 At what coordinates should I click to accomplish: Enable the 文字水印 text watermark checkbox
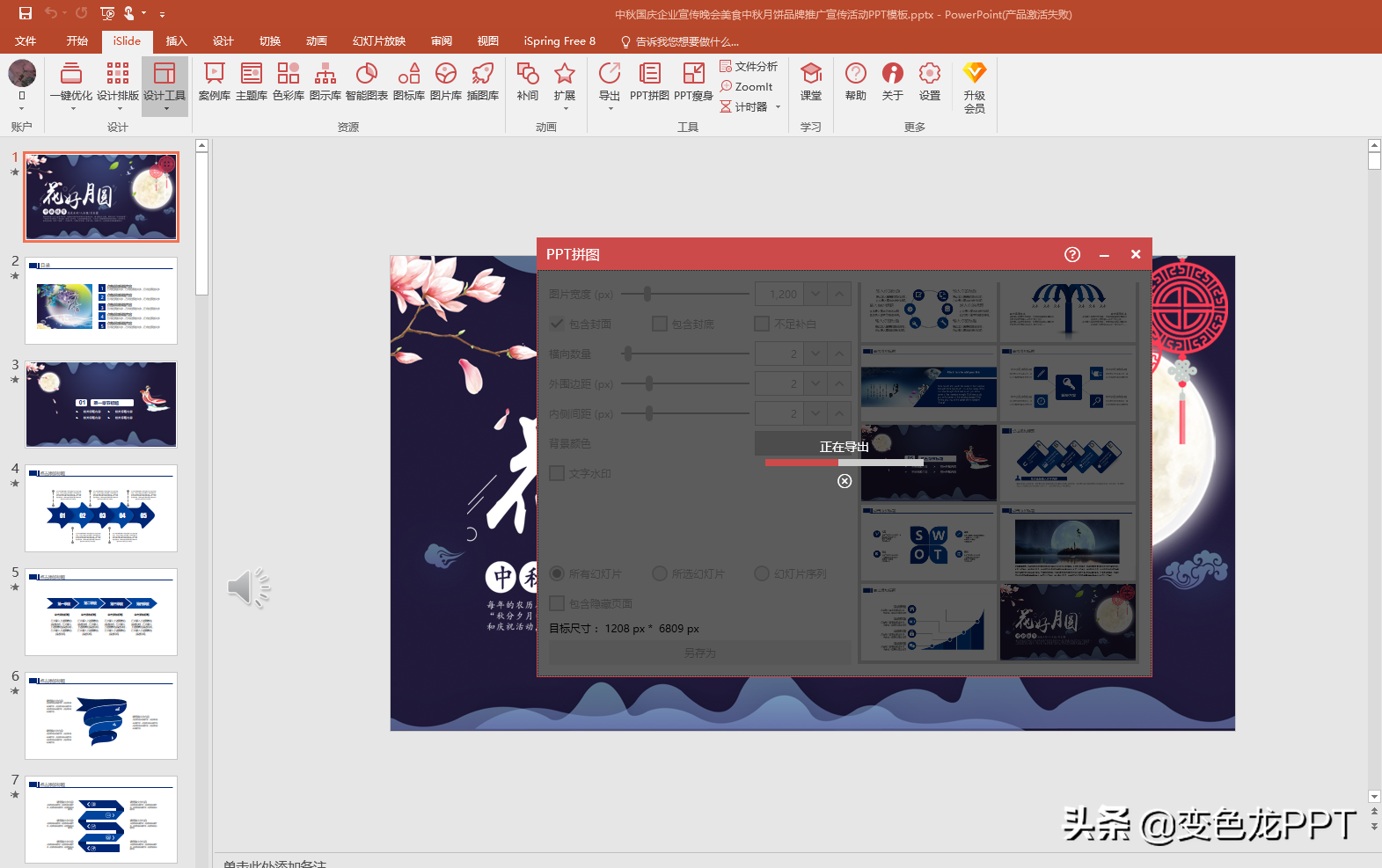pyautogui.click(x=557, y=473)
